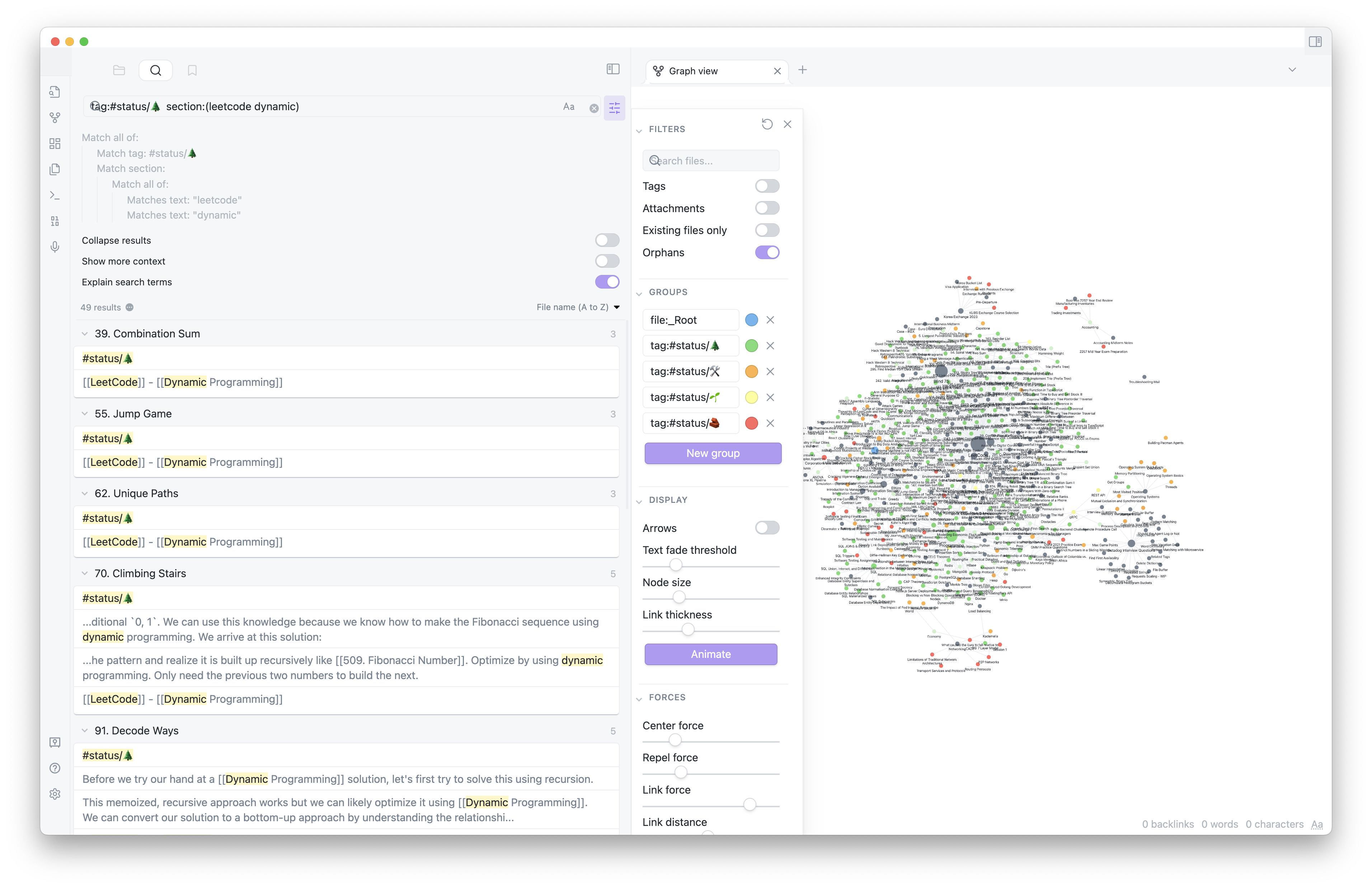Viewport: 1372px width, 888px height.
Task: Open settings gear in ribbon
Action: [55, 794]
